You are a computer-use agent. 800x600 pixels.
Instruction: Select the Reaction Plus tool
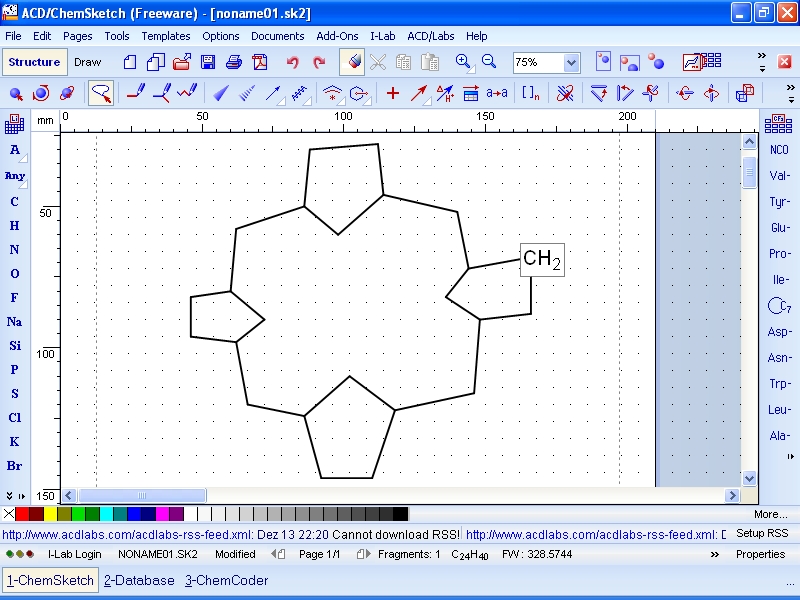click(x=392, y=94)
